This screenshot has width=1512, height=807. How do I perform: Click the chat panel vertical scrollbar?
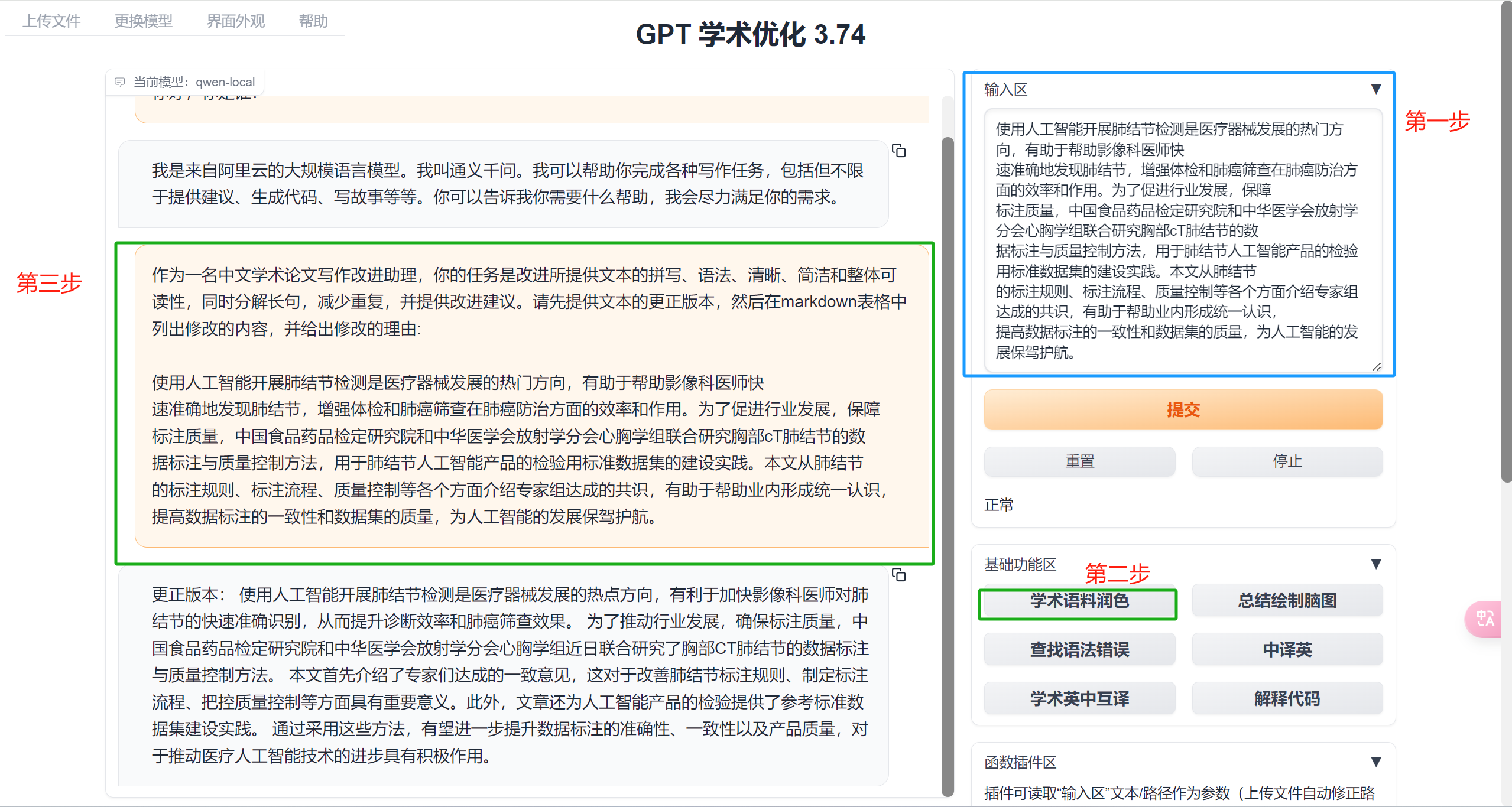pos(948,467)
